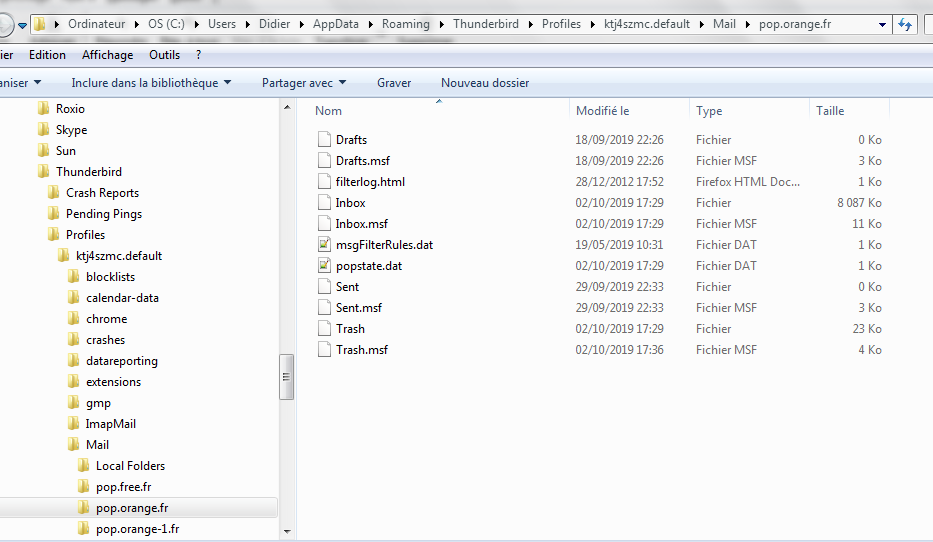Click the Inbox.msf file icon

pyautogui.click(x=324, y=224)
